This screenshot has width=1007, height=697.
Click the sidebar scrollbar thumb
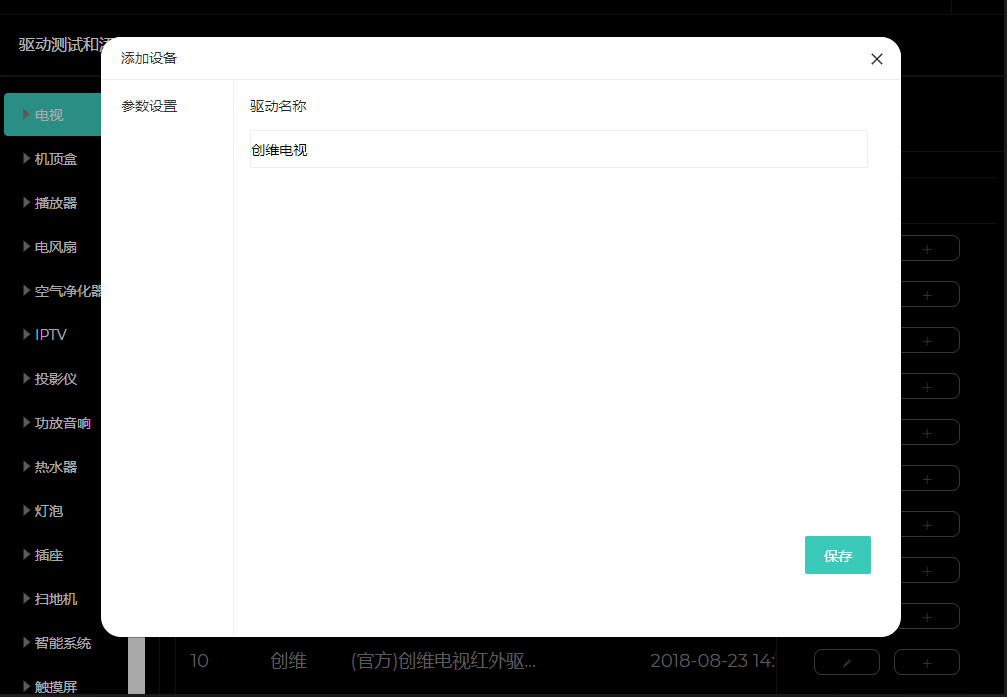136,666
